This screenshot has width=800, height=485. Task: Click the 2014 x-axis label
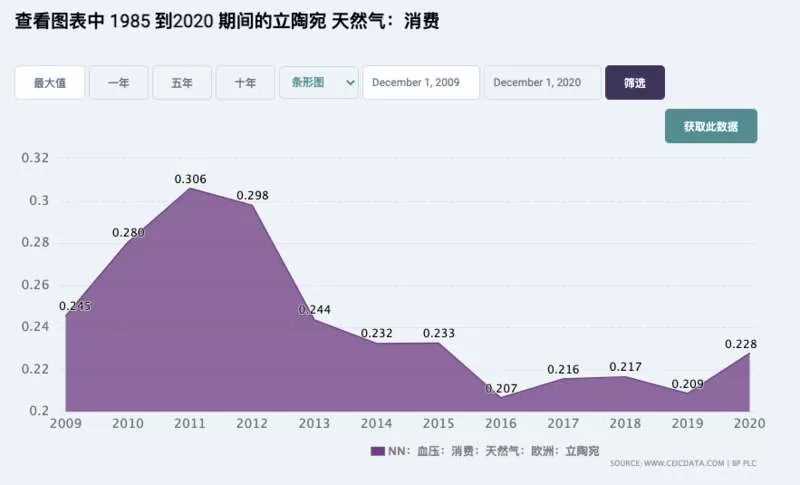pyautogui.click(x=377, y=423)
